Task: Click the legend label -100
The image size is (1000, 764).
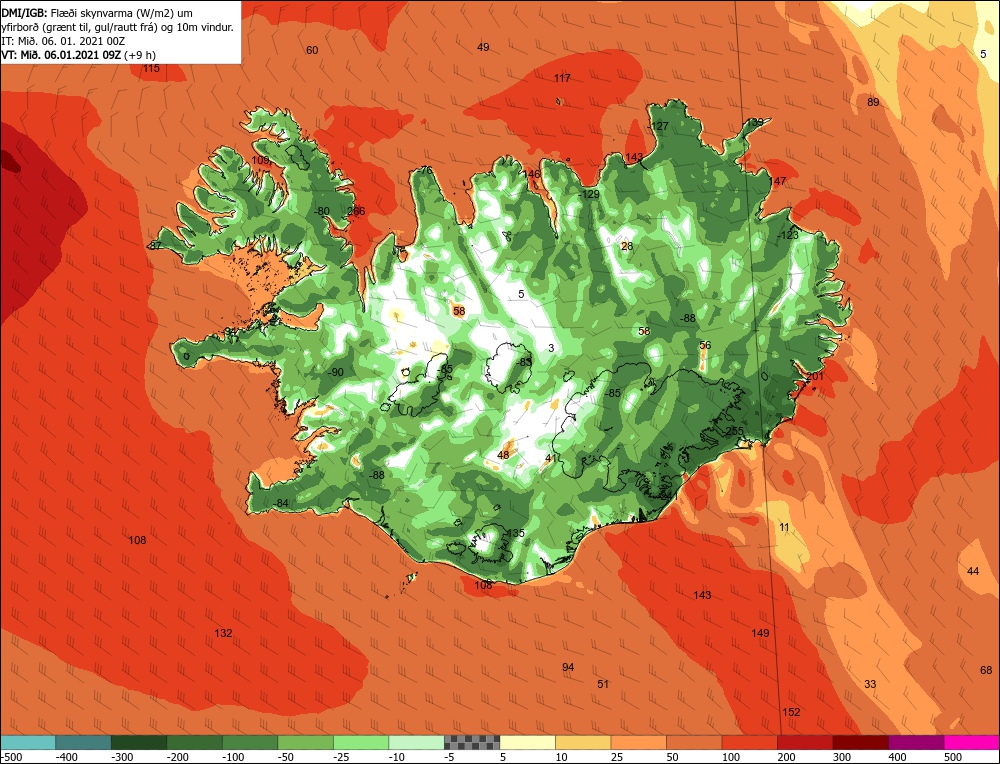Action: [233, 757]
